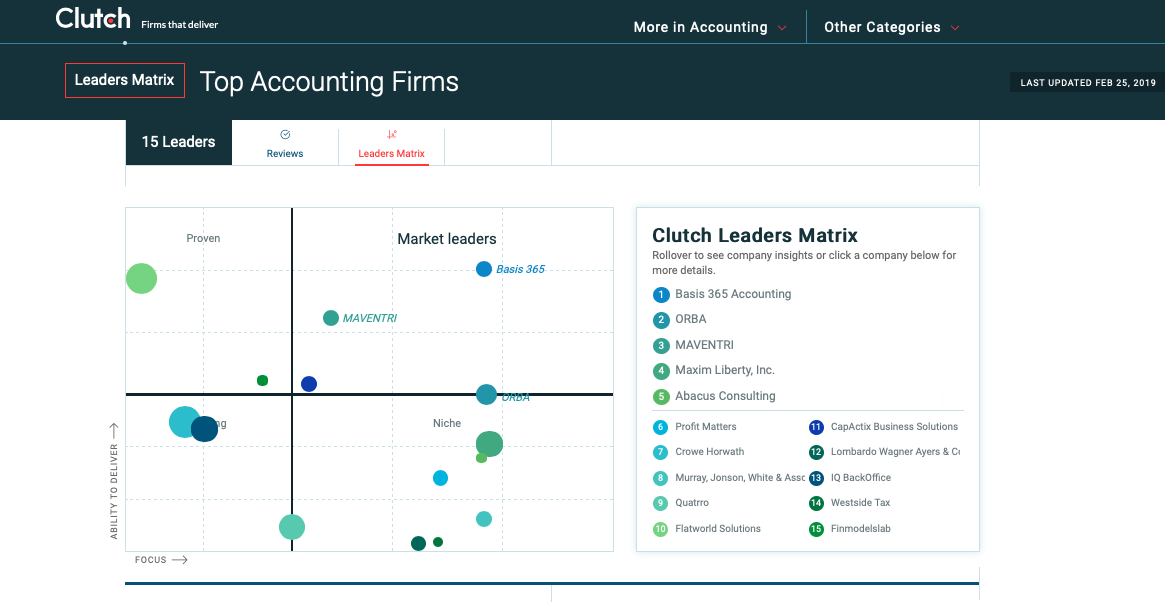
Task: Click the number 5 badge for Abacus Consulting
Action: 661,397
